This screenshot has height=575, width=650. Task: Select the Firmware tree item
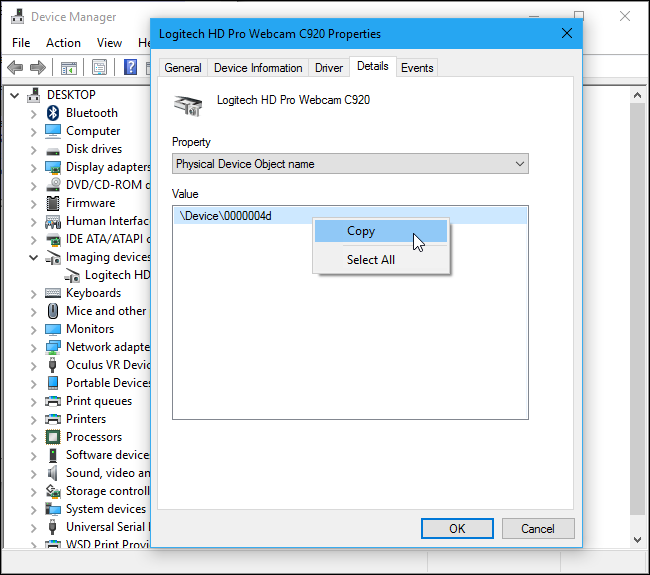(x=90, y=203)
